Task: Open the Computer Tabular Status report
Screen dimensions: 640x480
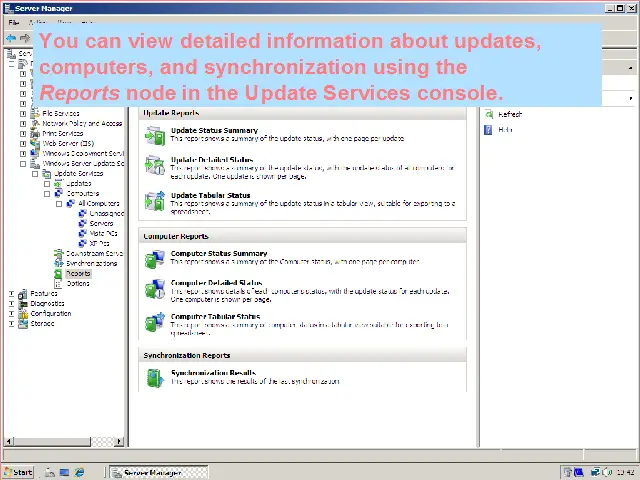Action: (215, 316)
